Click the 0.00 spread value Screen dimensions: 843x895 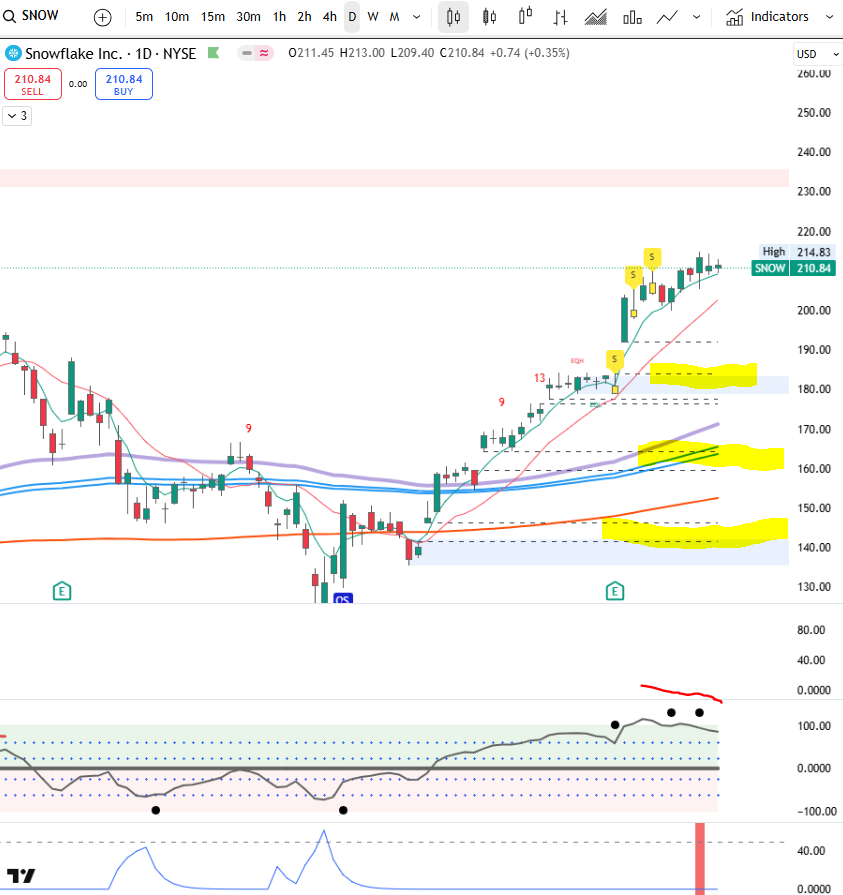[78, 84]
